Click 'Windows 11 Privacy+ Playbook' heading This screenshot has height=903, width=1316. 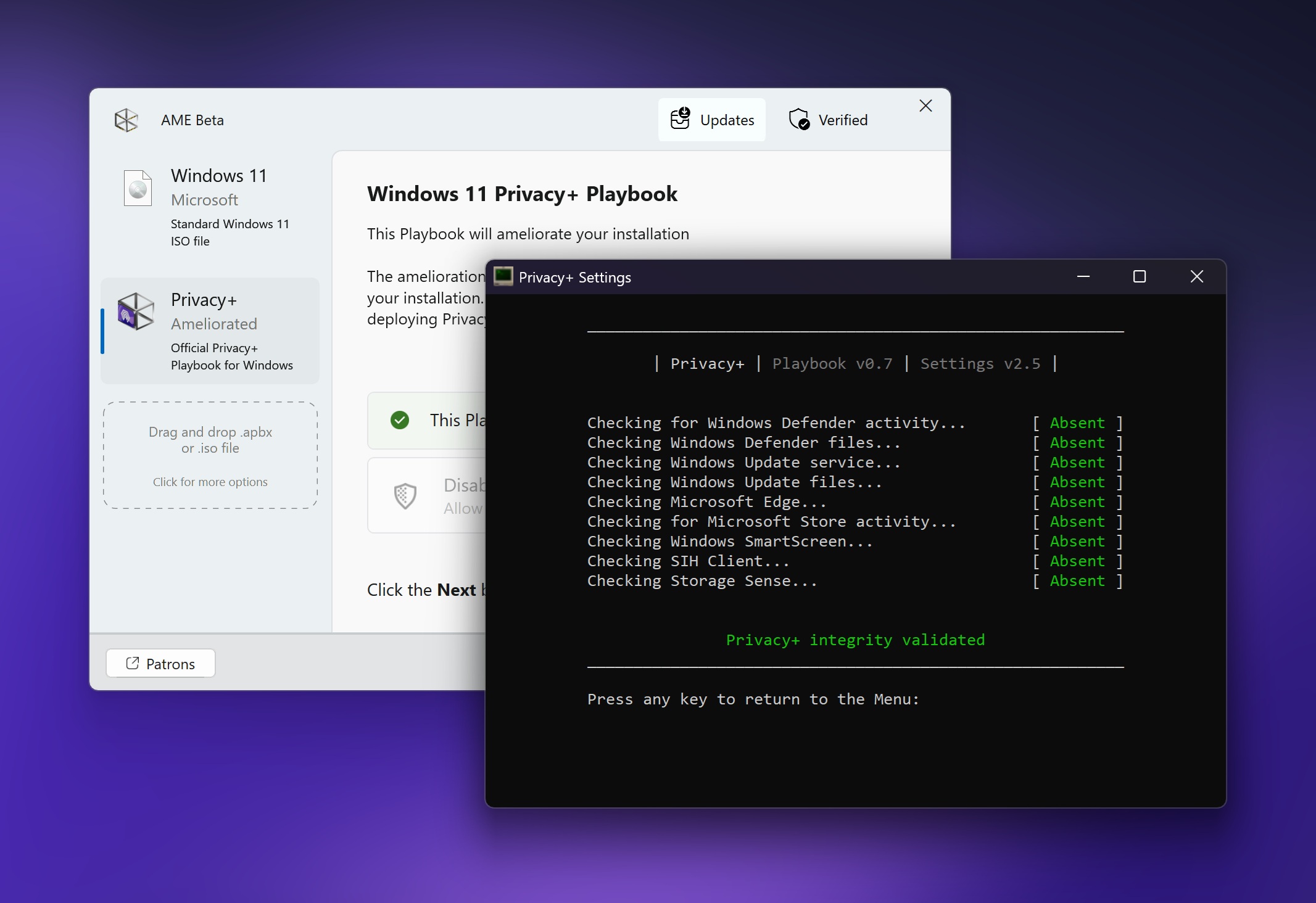522,194
